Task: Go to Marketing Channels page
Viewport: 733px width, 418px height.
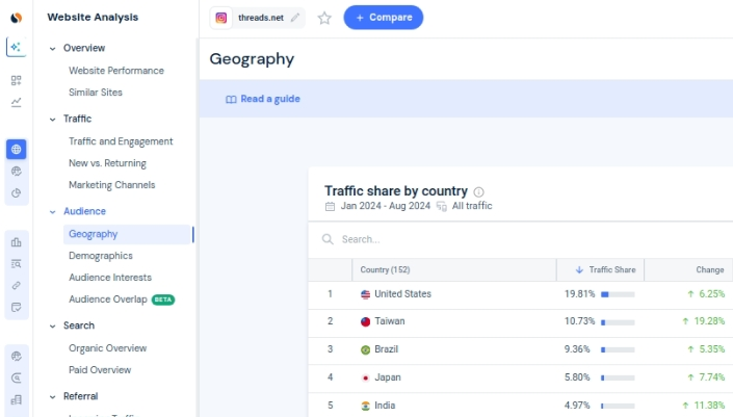Action: [x=111, y=185]
